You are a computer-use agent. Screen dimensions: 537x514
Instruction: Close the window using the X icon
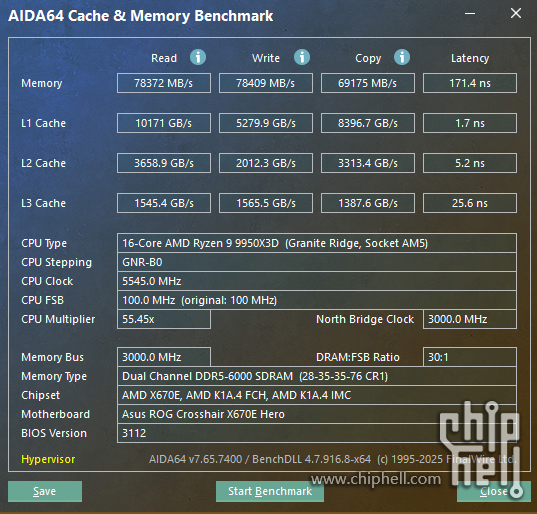click(516, 14)
